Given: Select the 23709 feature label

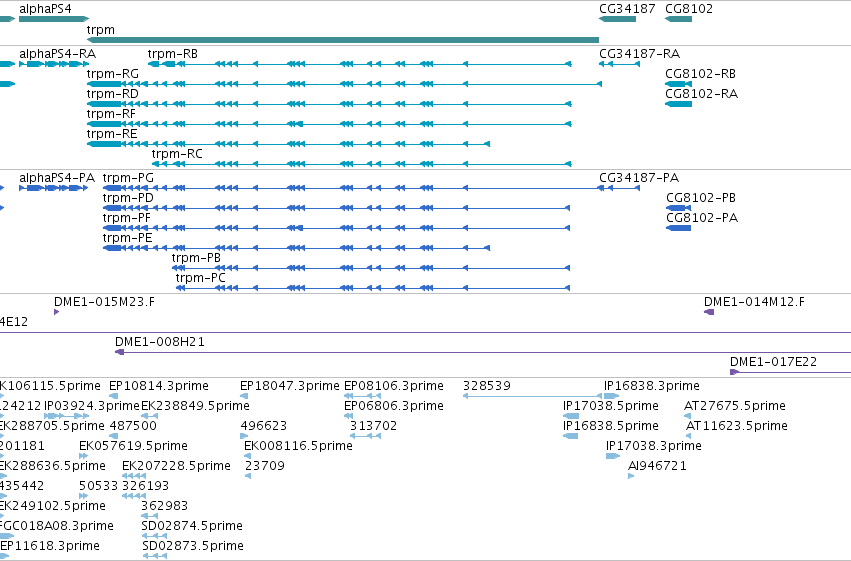Looking at the screenshot, I should click(x=265, y=467).
